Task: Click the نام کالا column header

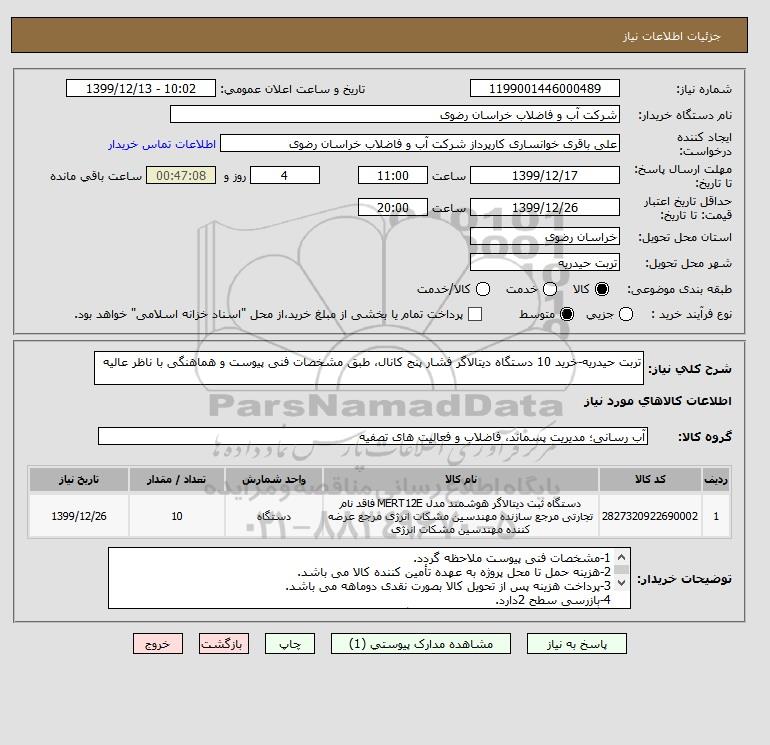Action: [461, 479]
